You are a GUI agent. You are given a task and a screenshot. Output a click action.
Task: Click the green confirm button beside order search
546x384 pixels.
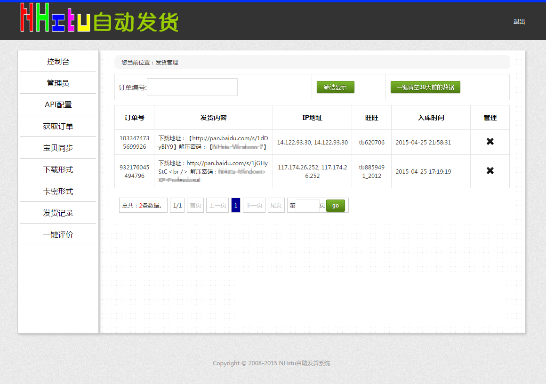tap(335, 87)
